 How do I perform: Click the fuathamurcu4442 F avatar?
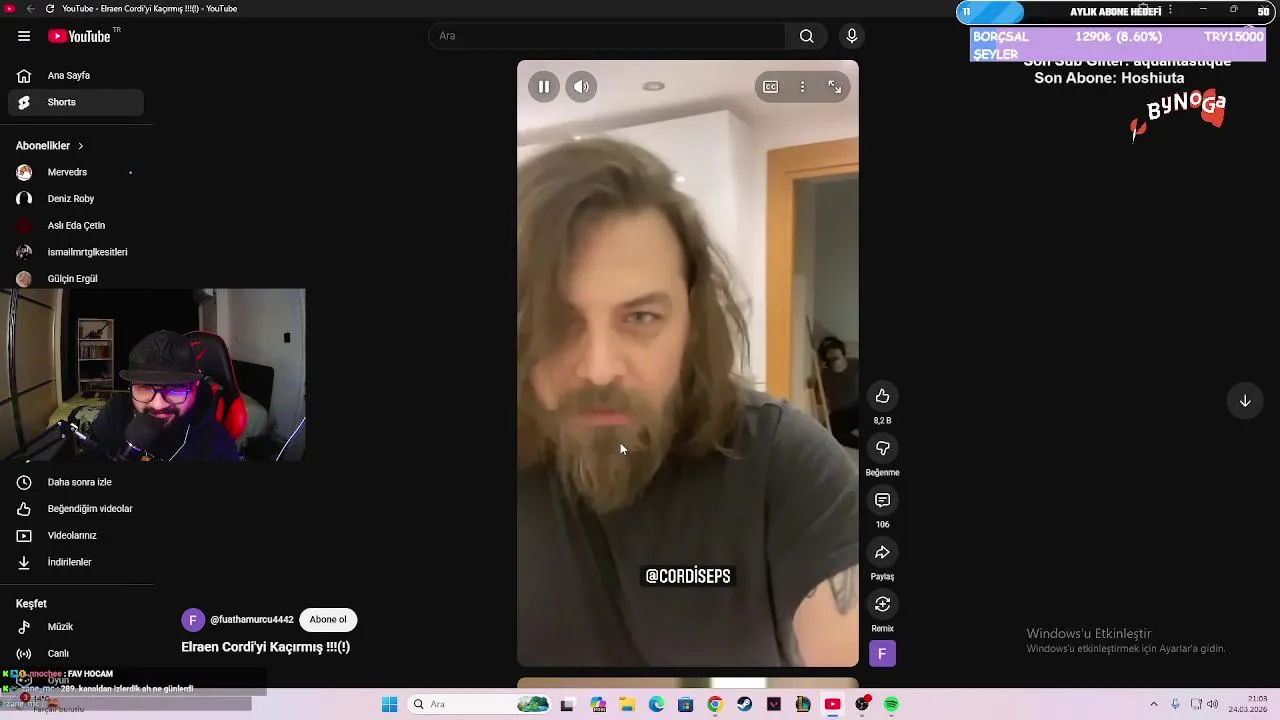pos(193,620)
